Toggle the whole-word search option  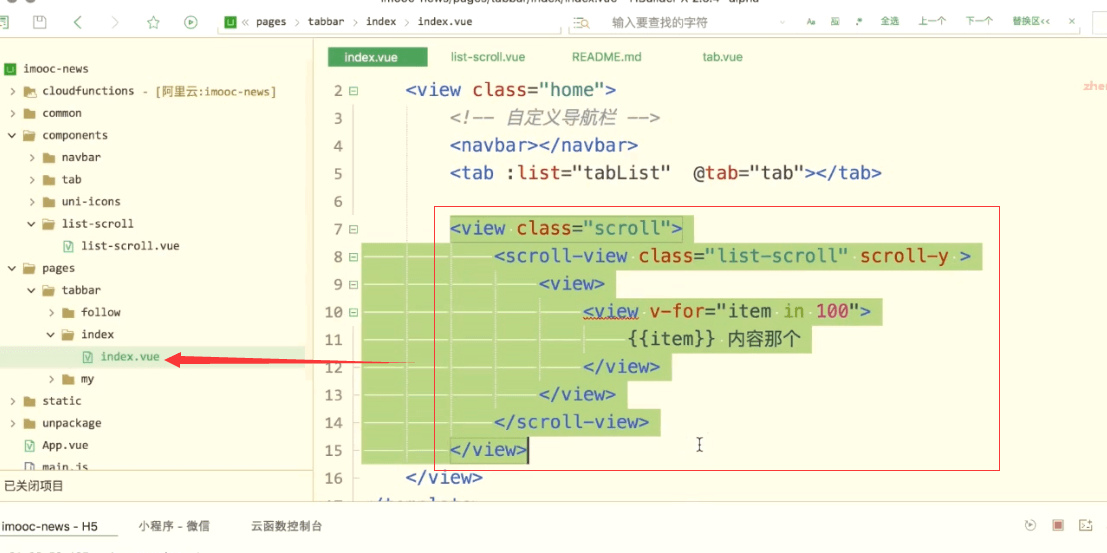tap(835, 22)
